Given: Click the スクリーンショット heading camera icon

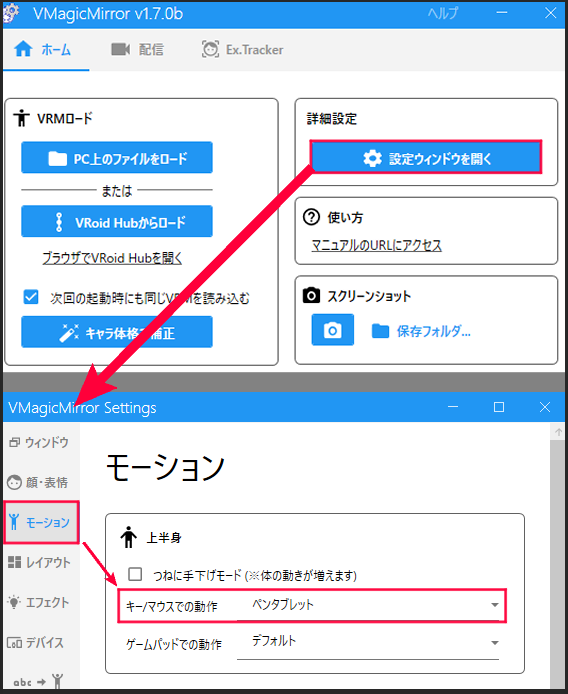Looking at the screenshot, I should click(x=311, y=295).
